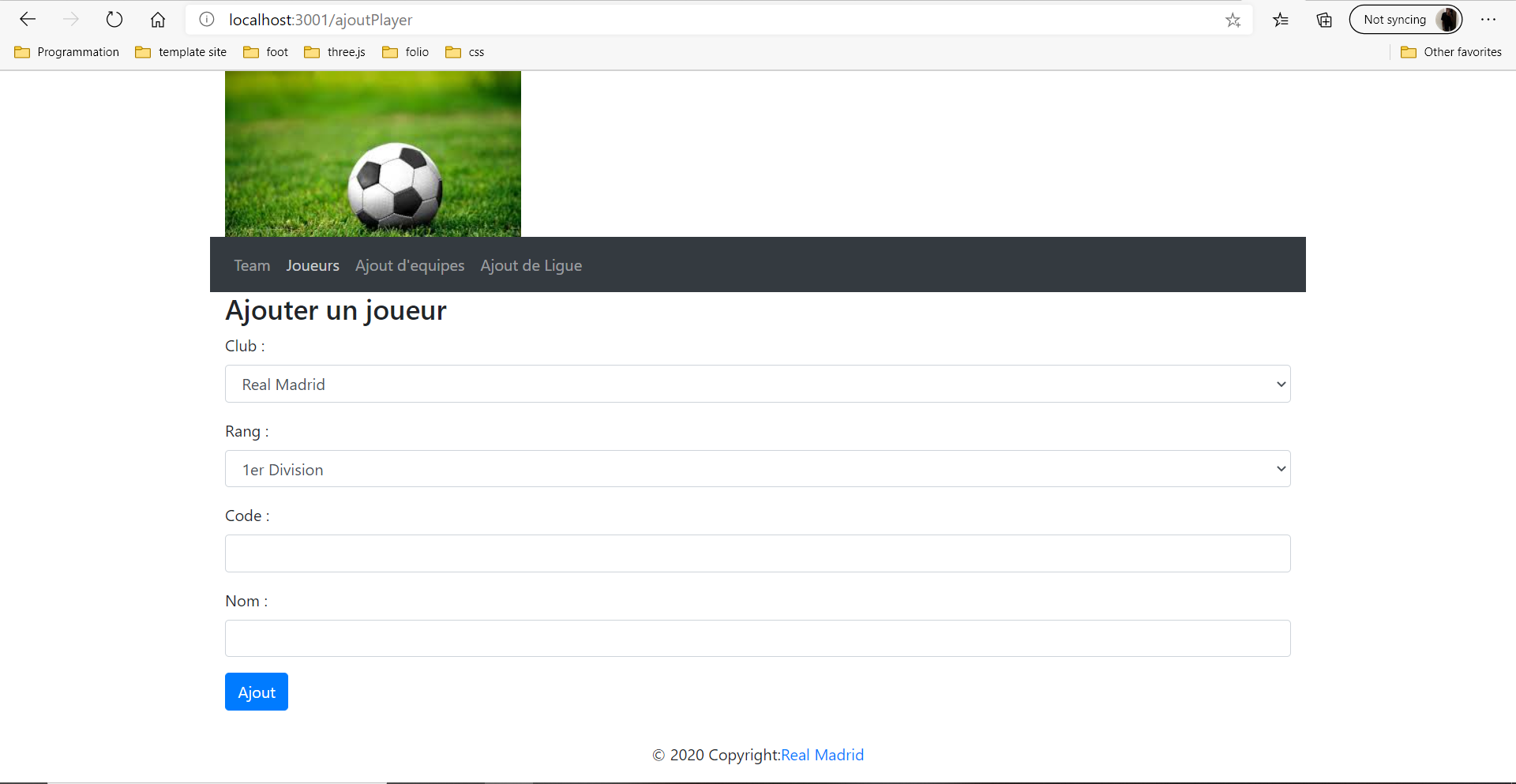Follow the Real Madrid footer link
The height and width of the screenshot is (784, 1516).
[x=822, y=755]
